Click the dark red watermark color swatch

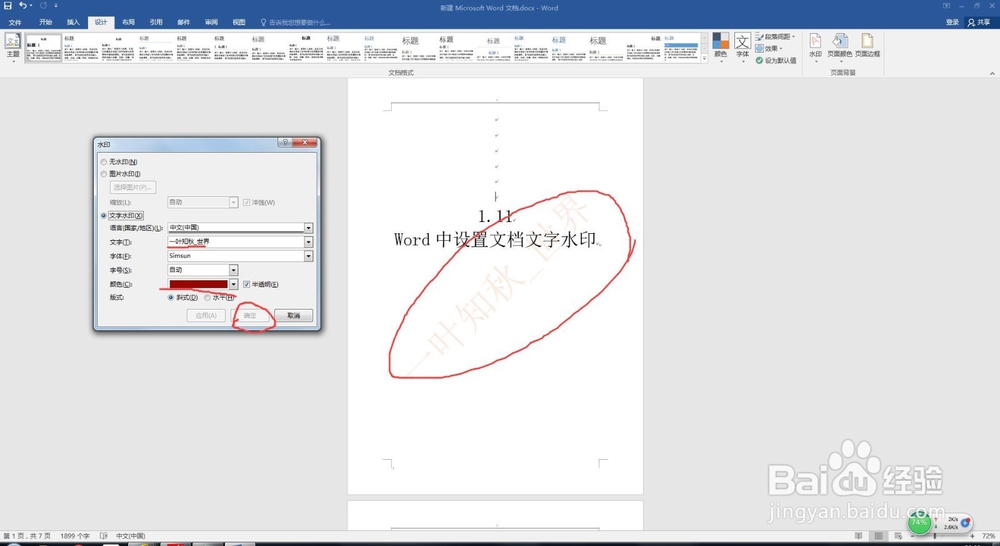point(198,284)
